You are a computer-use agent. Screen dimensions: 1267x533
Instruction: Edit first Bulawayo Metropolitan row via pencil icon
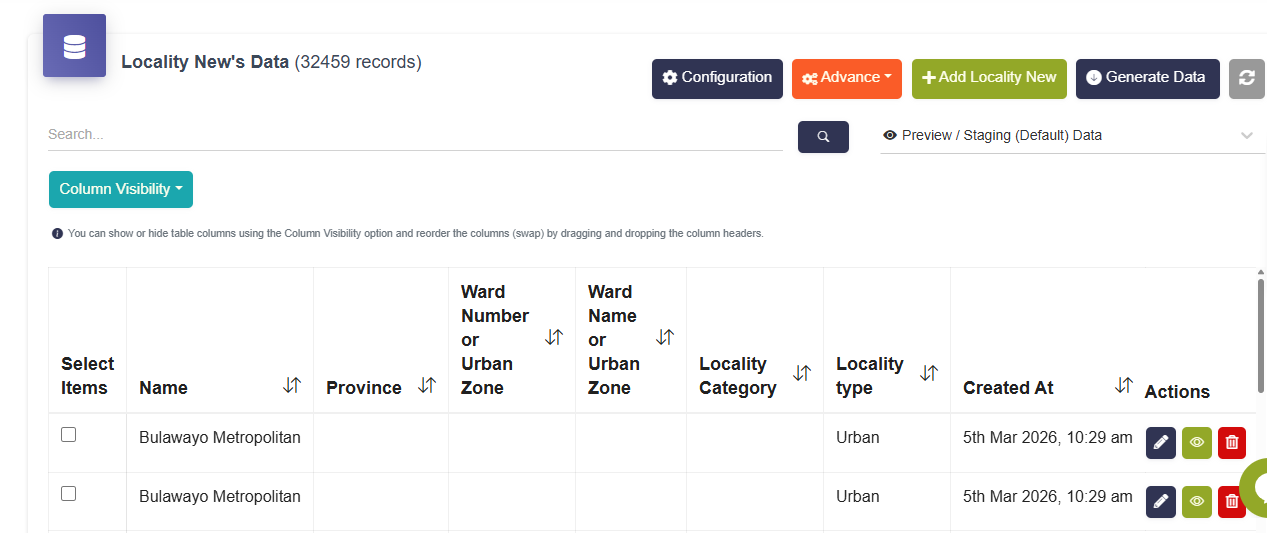(1160, 443)
